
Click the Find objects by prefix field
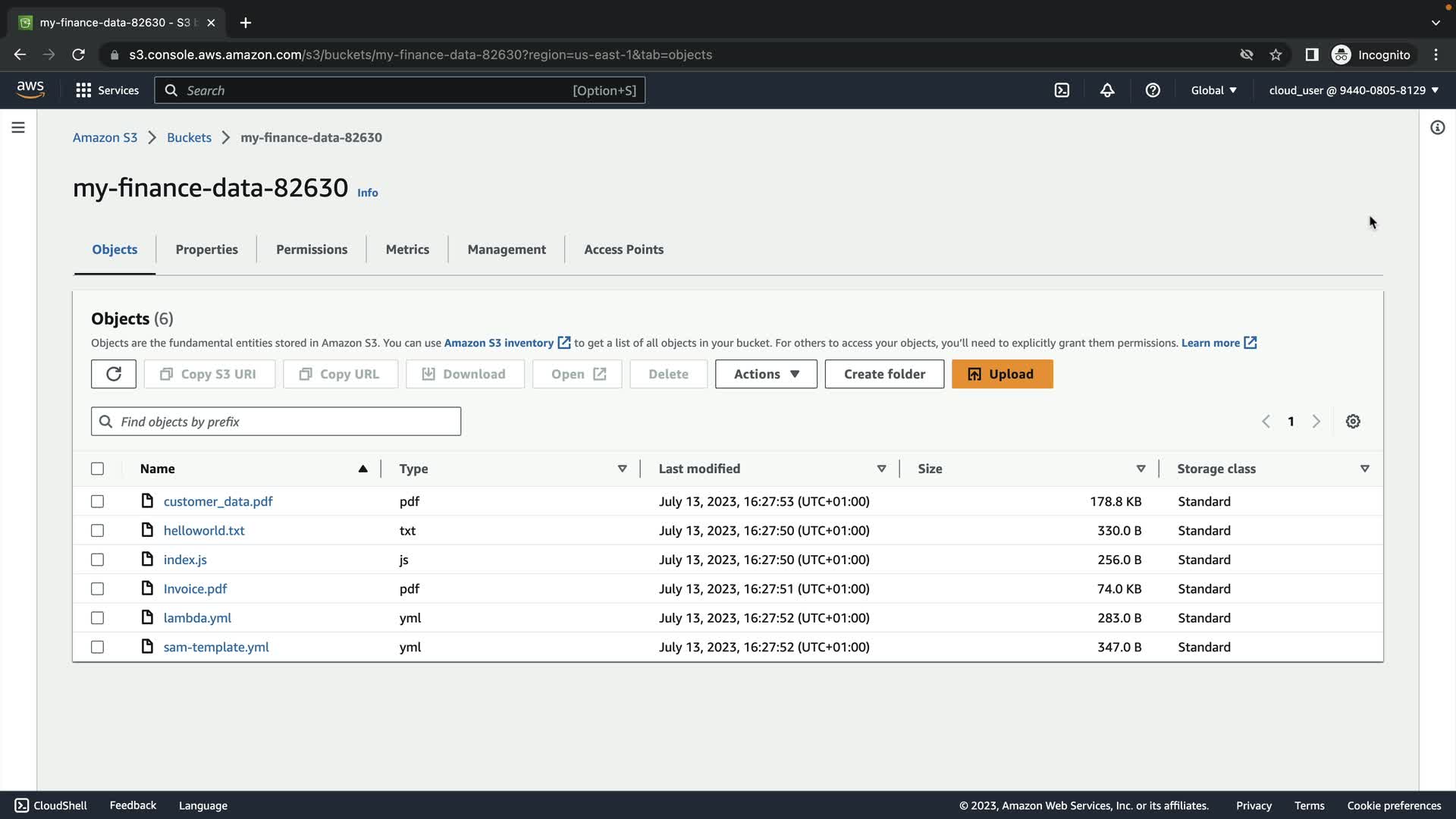tap(276, 422)
